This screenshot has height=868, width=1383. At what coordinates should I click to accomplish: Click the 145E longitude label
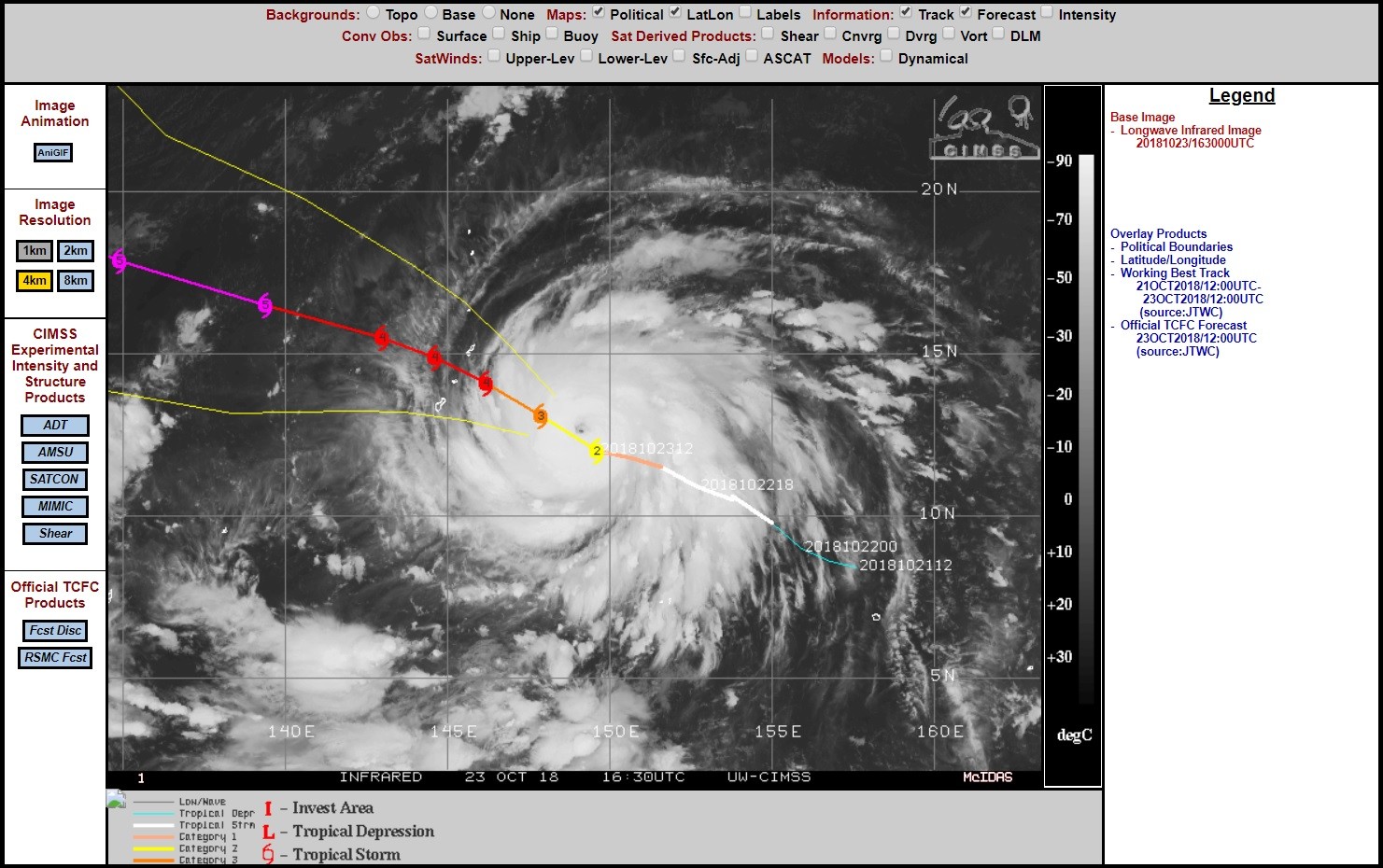(x=453, y=732)
